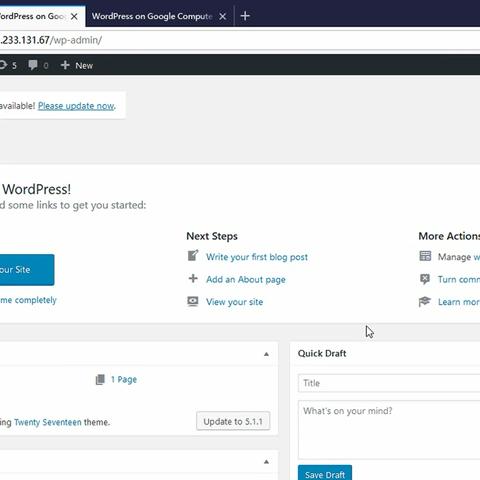Collapse the lower dashboard panel arrow
Image resolution: width=480 pixels, height=480 pixels.
[x=266, y=462]
